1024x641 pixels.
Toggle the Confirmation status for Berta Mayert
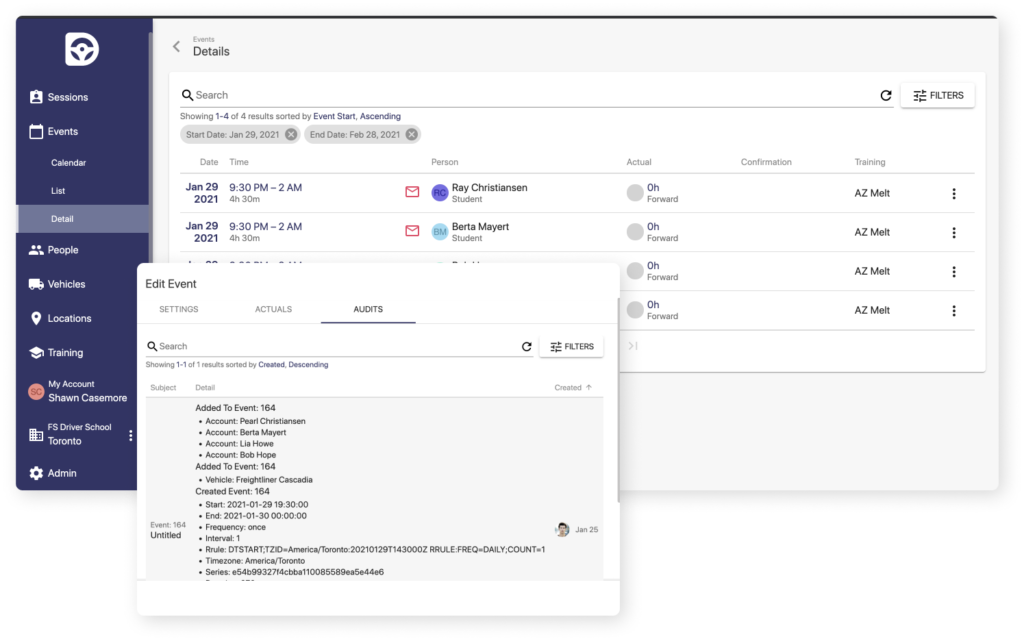(634, 230)
